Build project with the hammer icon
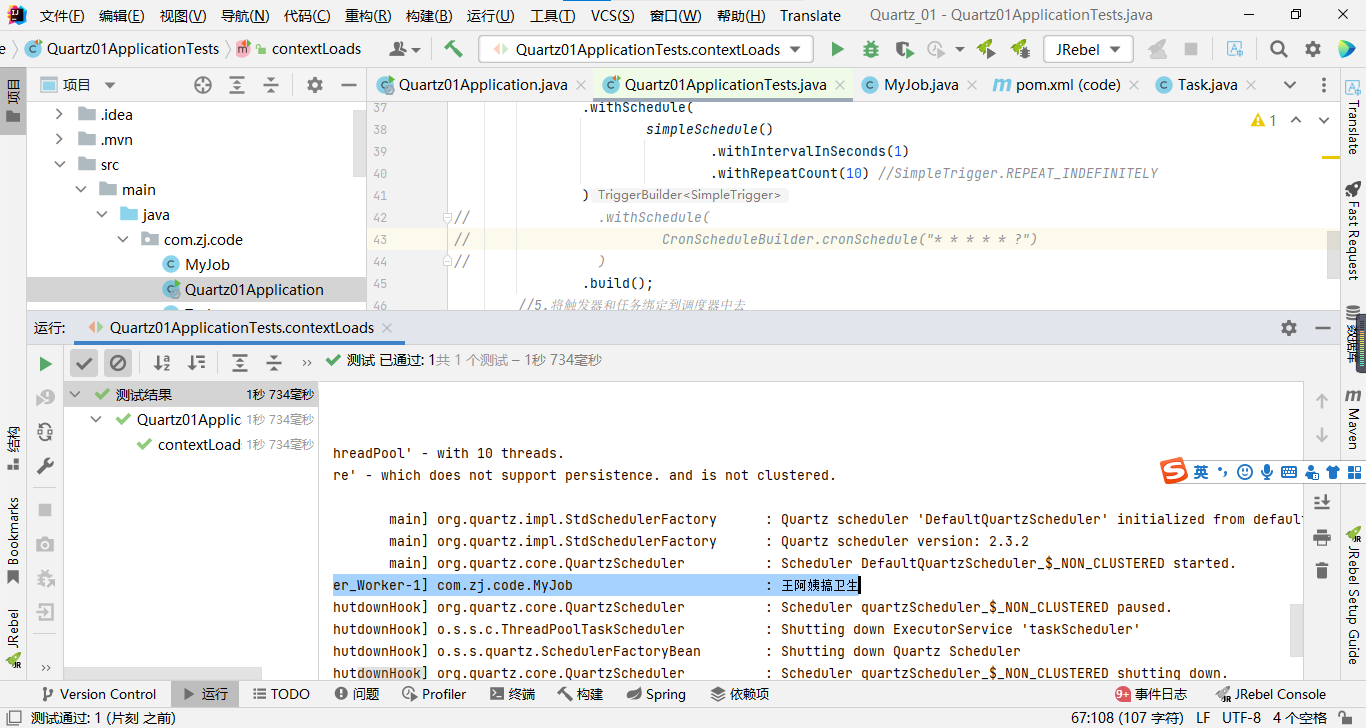Image resolution: width=1366 pixels, height=728 pixels. [x=453, y=49]
